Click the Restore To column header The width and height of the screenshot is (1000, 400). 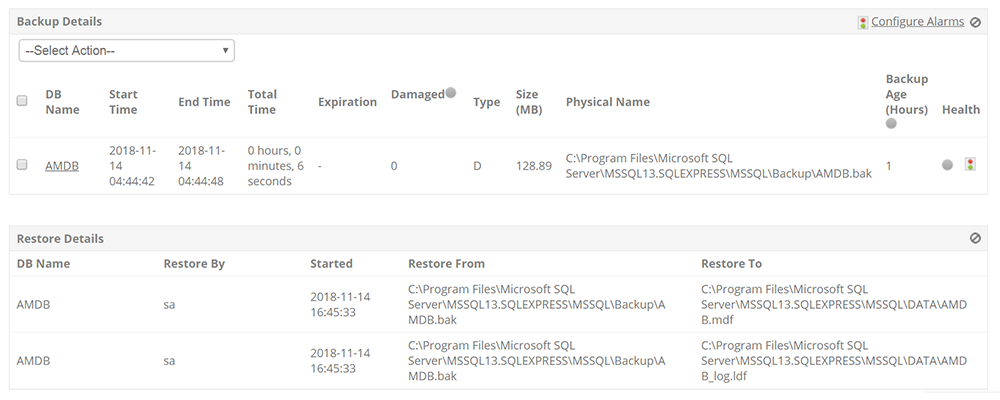[x=731, y=264]
